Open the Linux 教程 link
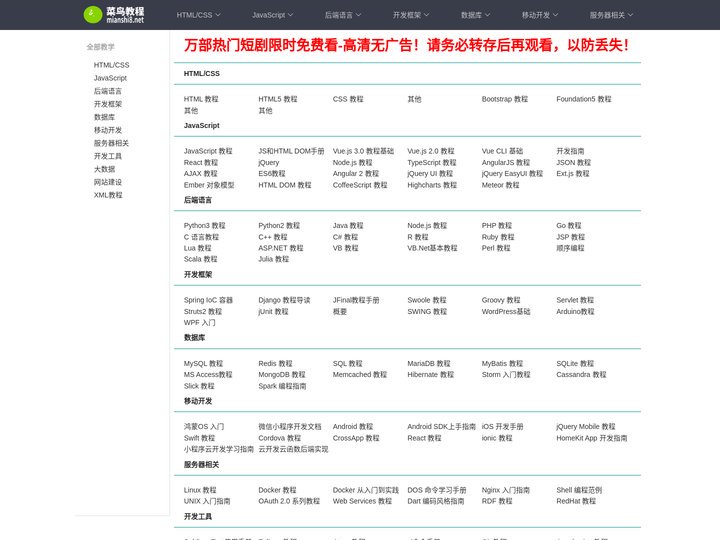The image size is (720, 540). [x=200, y=490]
